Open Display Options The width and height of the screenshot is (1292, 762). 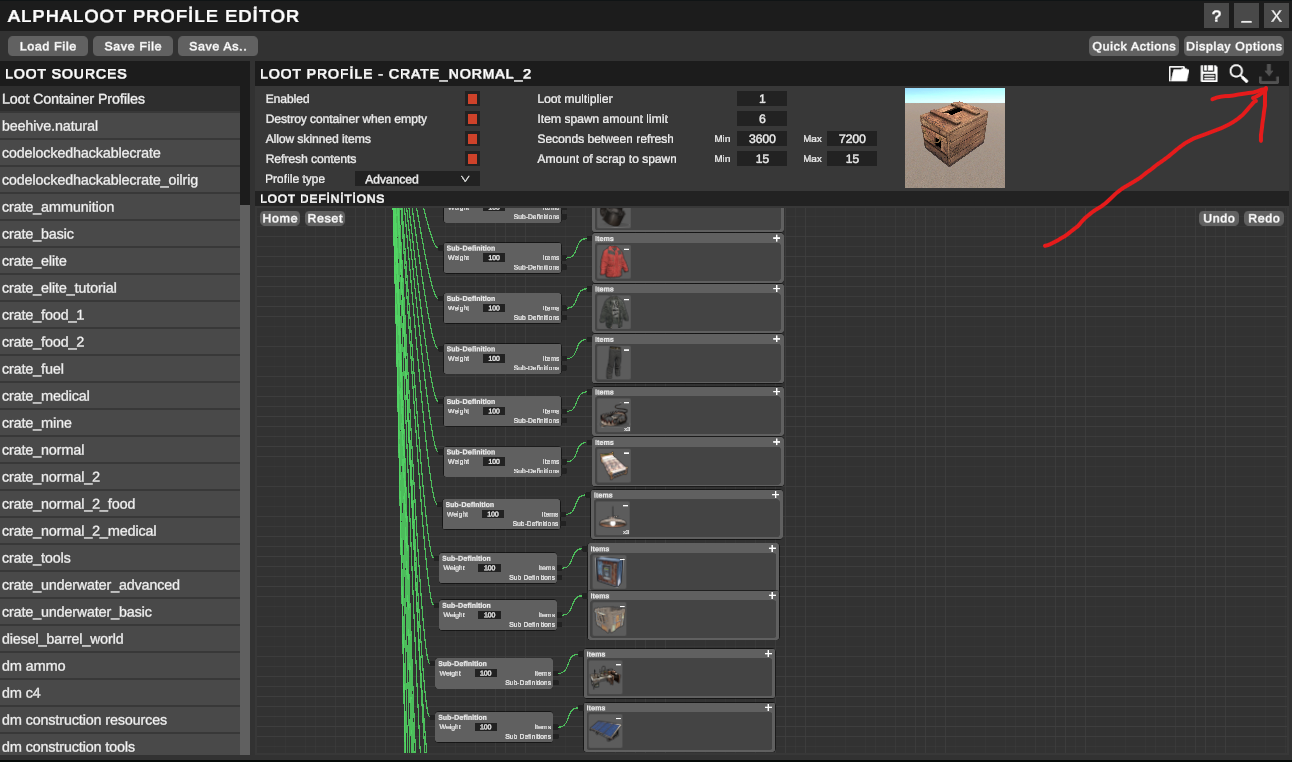[x=1234, y=46]
